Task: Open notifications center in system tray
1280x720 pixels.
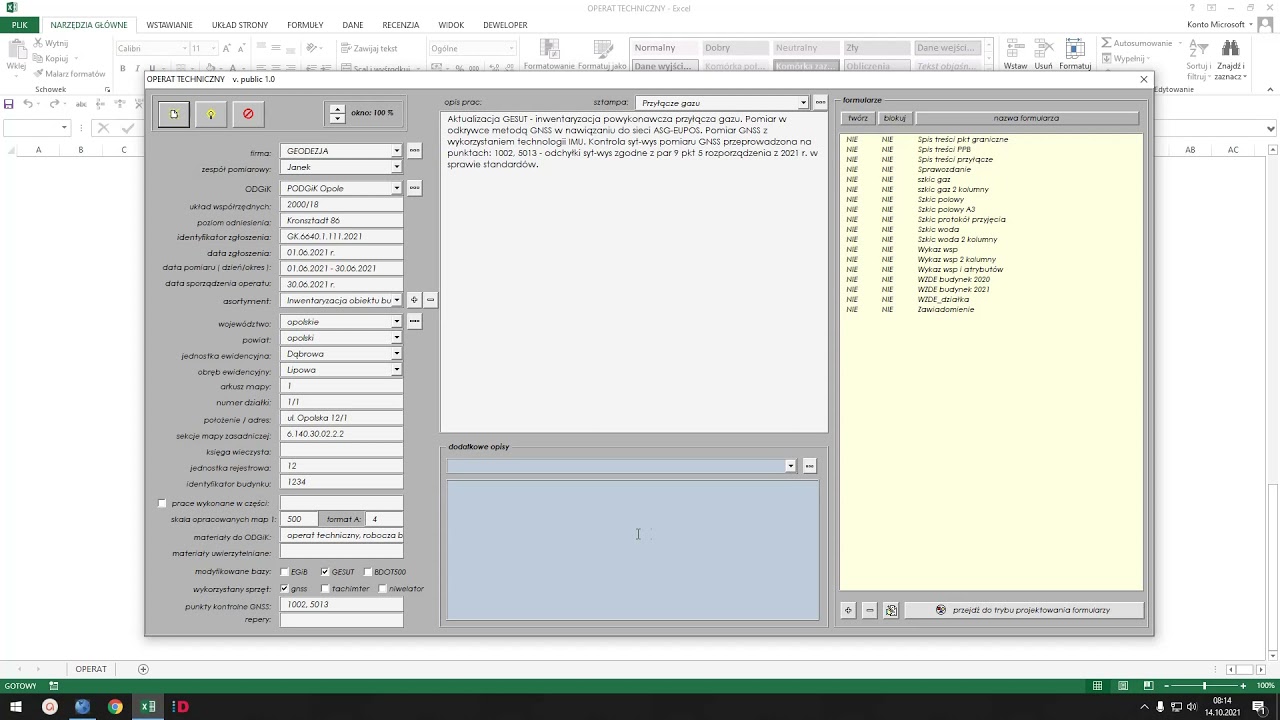Action: (1259, 707)
